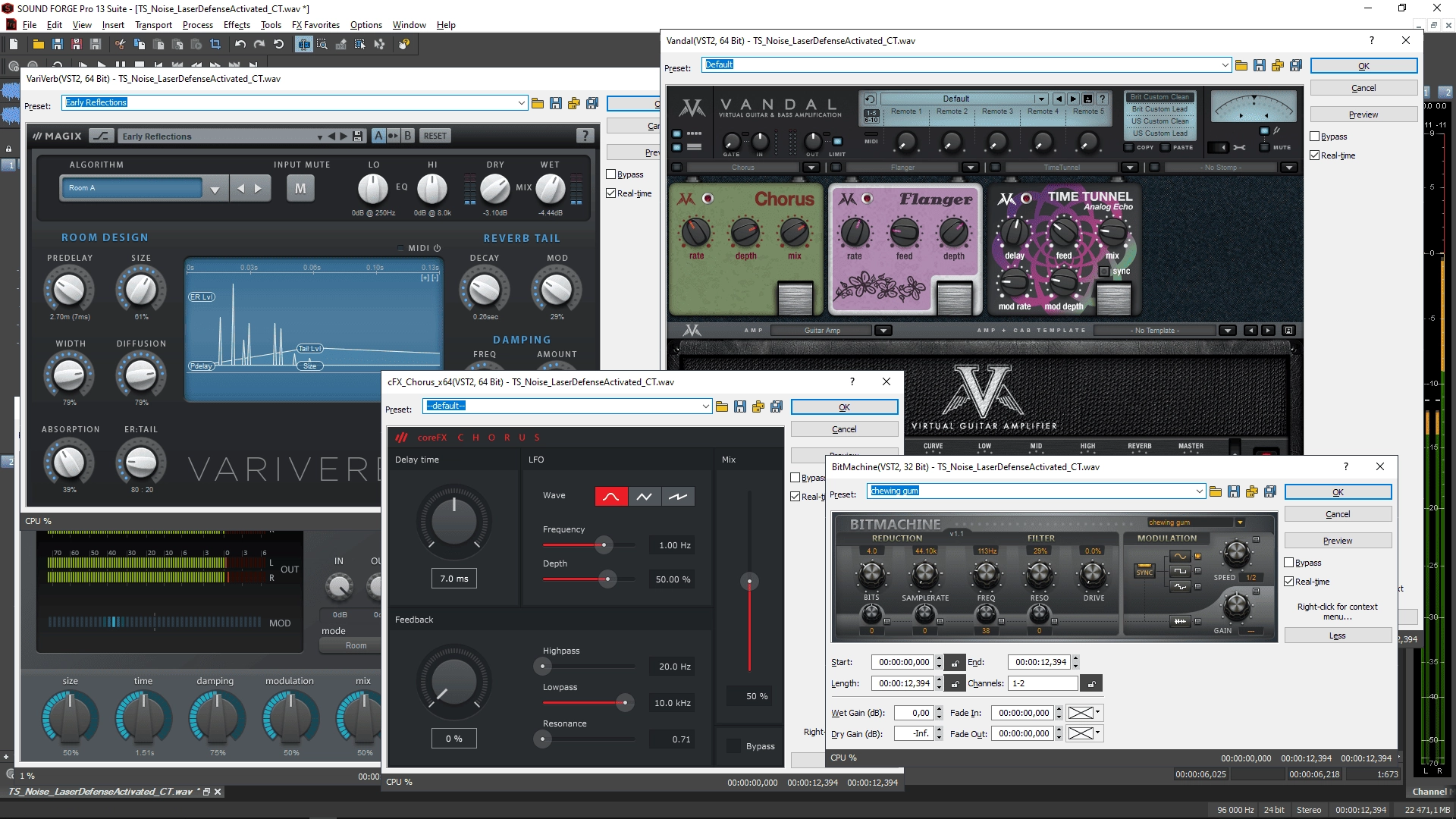Open the Vandal No Template dropdown

[x=1228, y=331]
